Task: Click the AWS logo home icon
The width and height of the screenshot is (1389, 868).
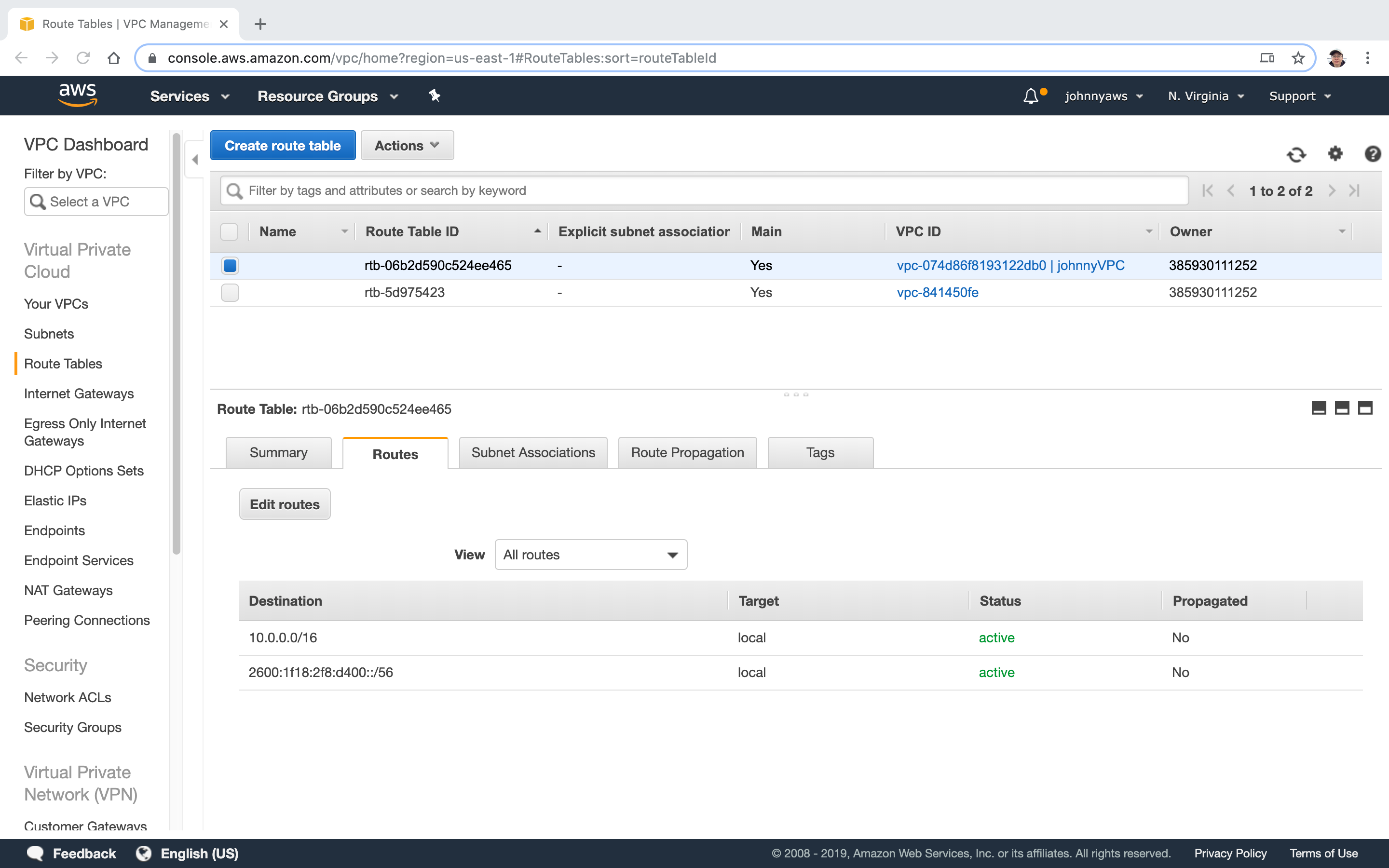Action: pos(78,95)
